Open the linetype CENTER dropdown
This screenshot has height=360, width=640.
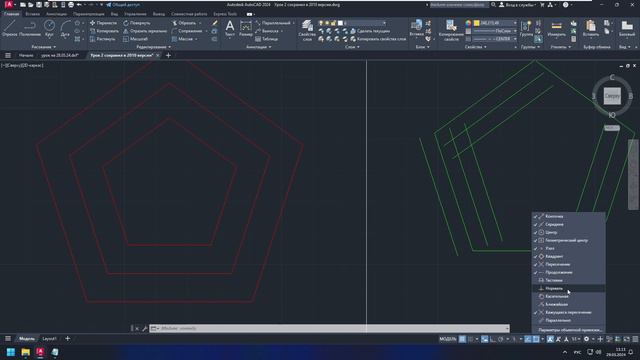(495, 39)
